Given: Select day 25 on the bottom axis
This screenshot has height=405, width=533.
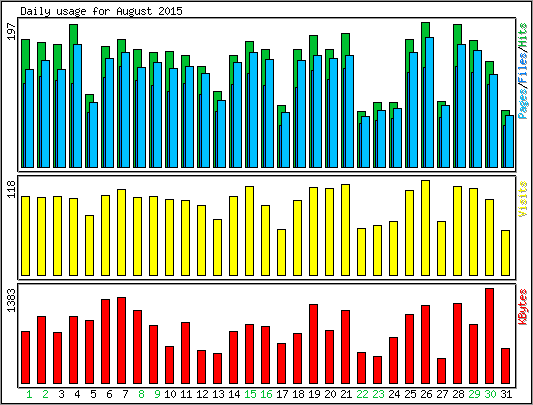Looking at the screenshot, I should pos(410,394).
